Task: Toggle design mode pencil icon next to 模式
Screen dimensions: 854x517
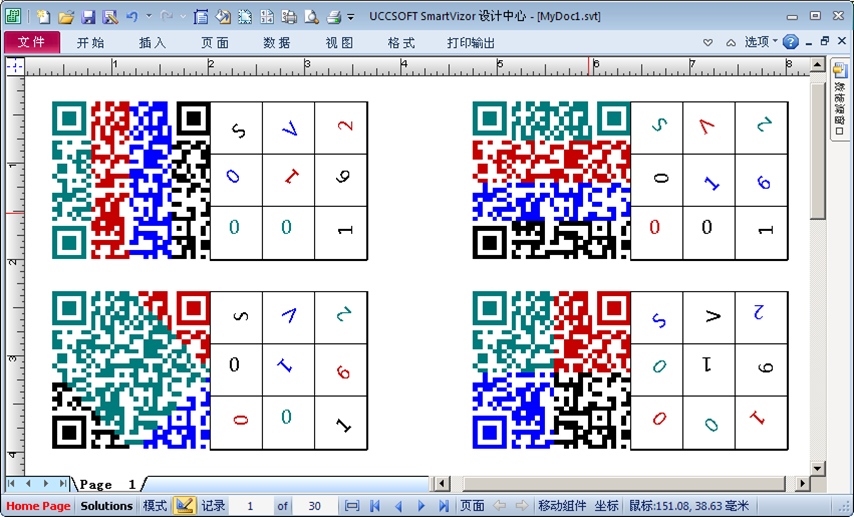Action: [185, 506]
